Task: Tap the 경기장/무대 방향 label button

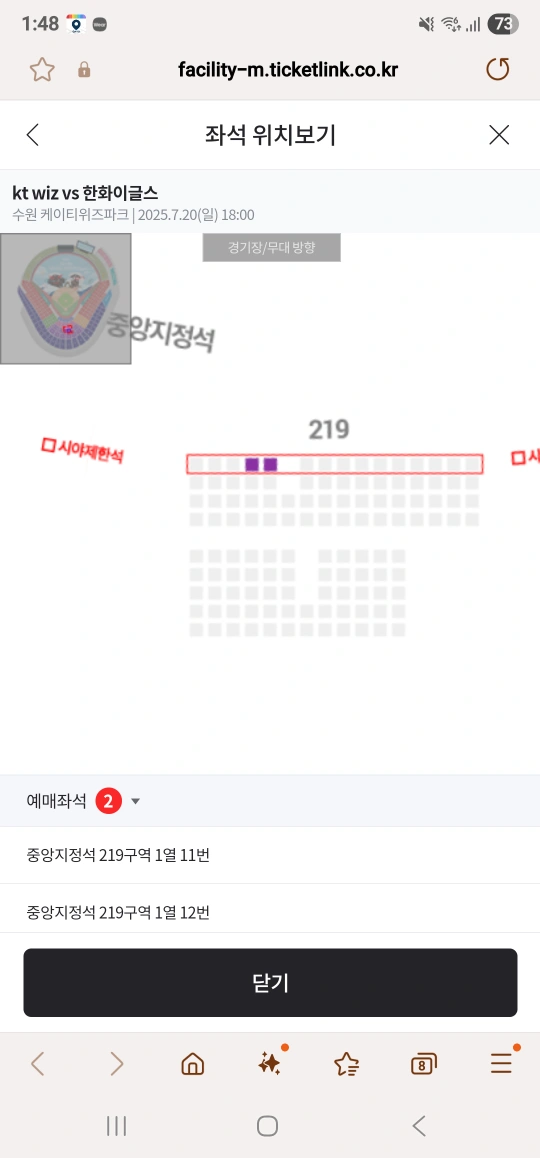Action: [x=272, y=247]
